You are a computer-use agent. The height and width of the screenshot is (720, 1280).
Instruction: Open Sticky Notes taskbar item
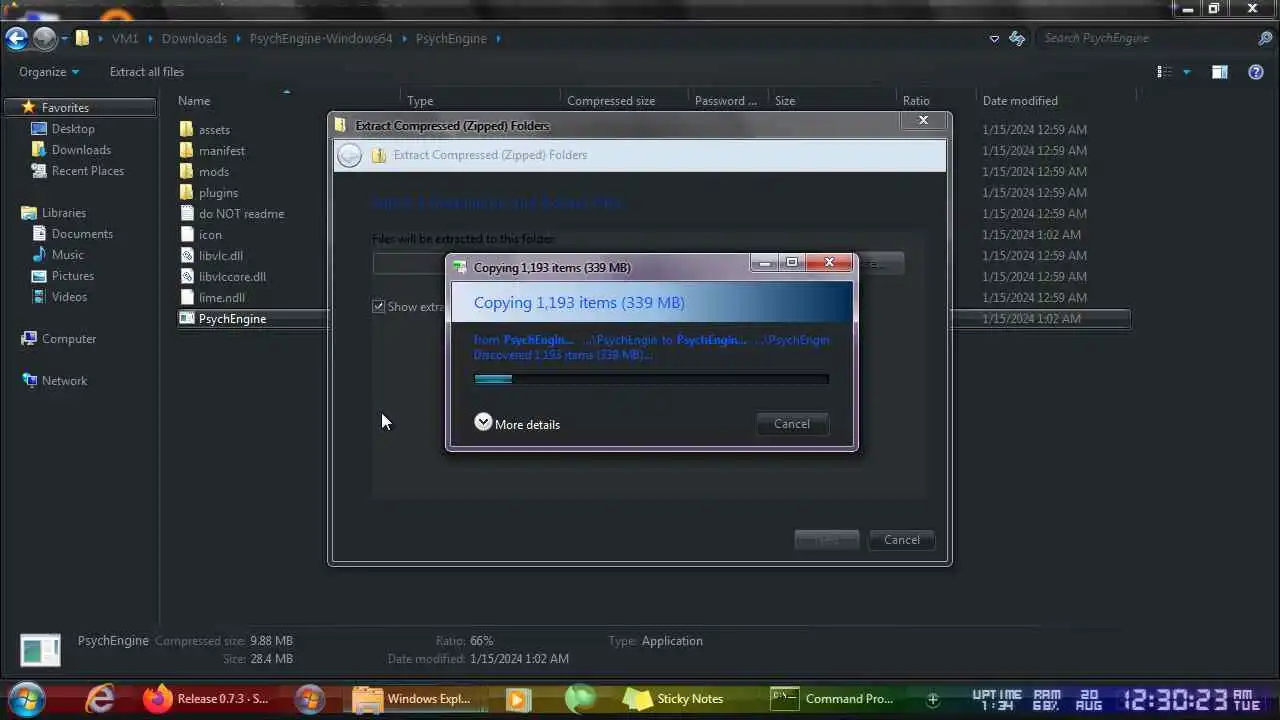[675, 698]
